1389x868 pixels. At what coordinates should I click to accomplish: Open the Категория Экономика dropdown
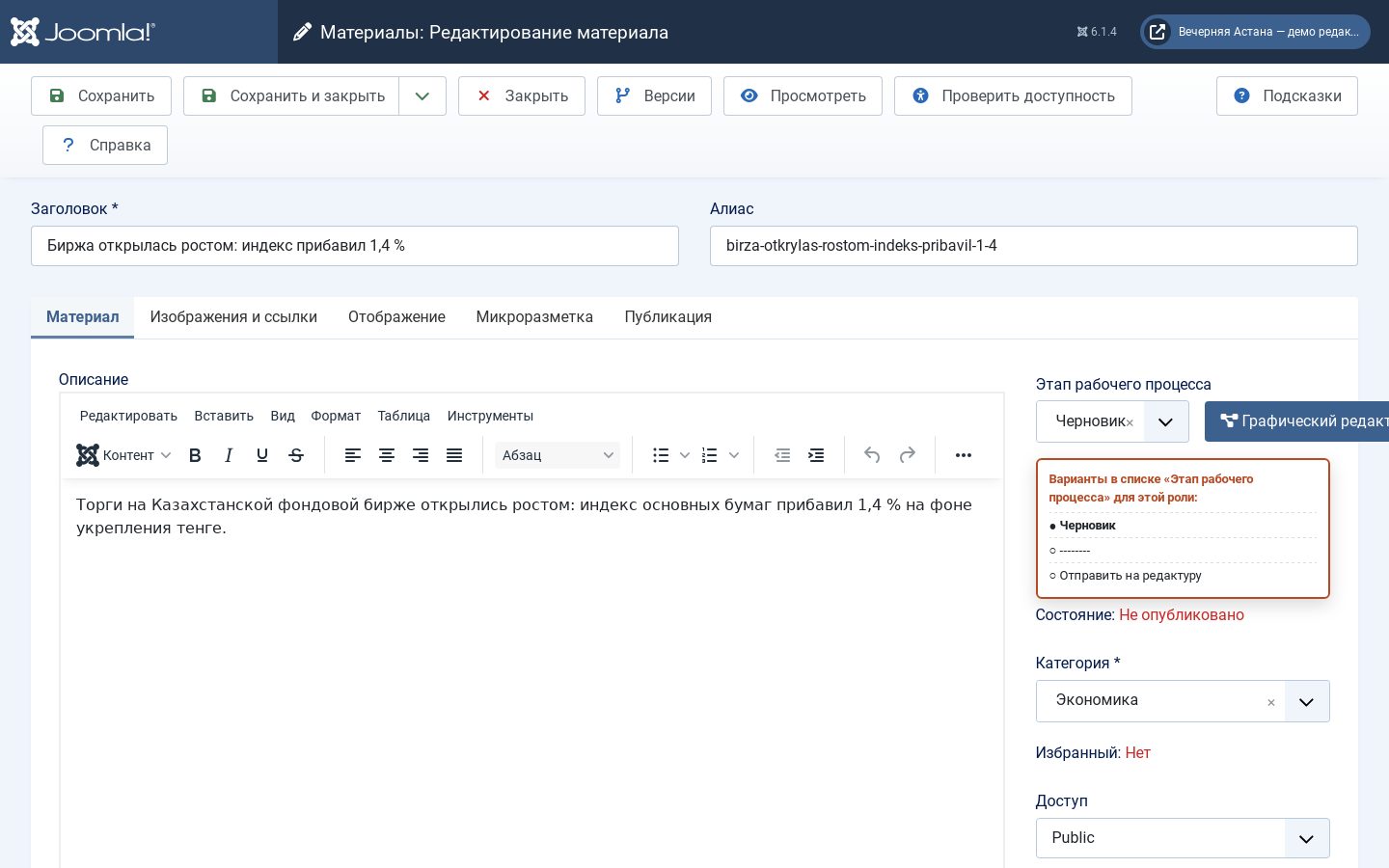(1183, 701)
